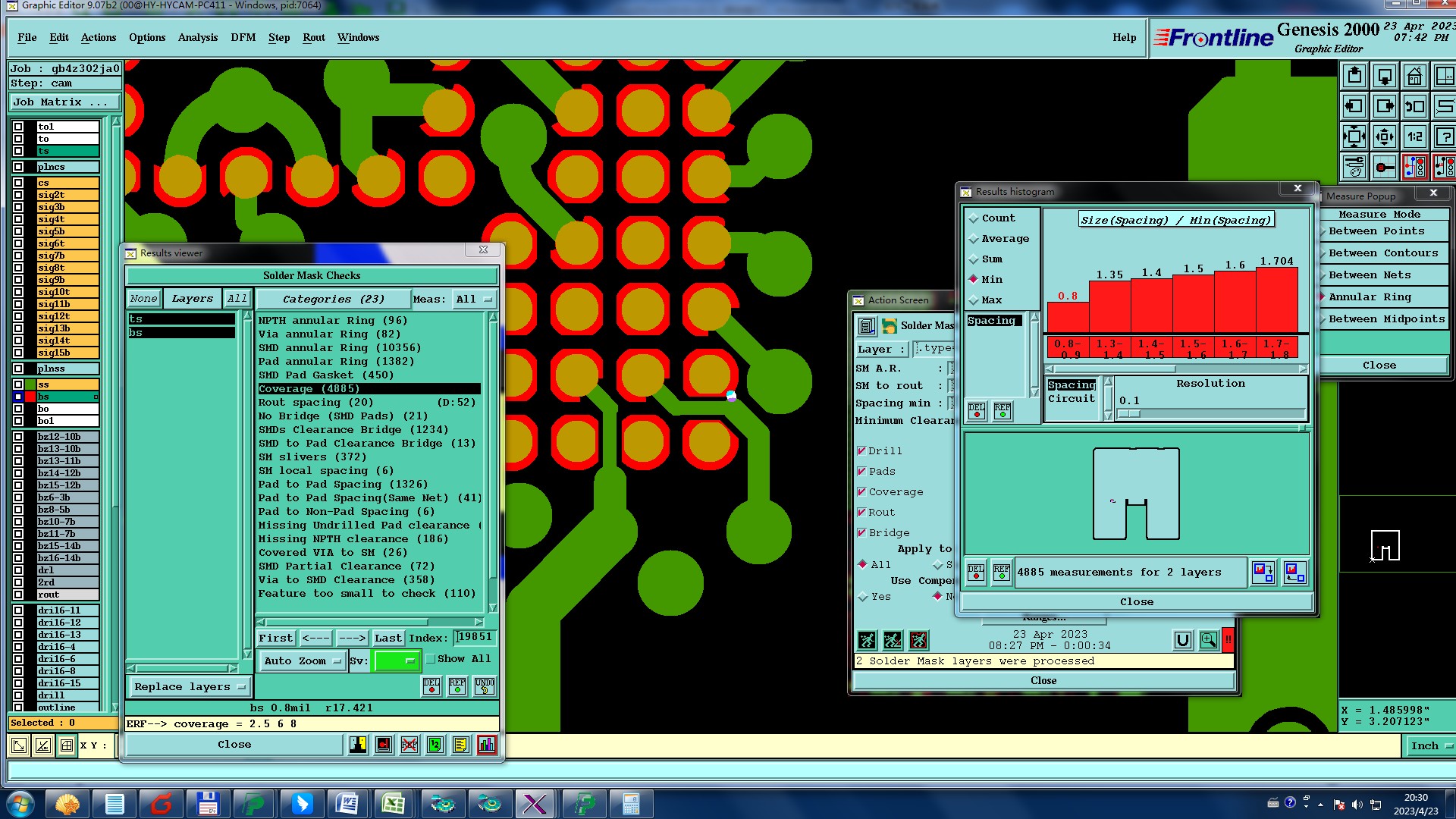This screenshot has height=819, width=1456.
Task: Open the DFM menu
Action: point(243,37)
